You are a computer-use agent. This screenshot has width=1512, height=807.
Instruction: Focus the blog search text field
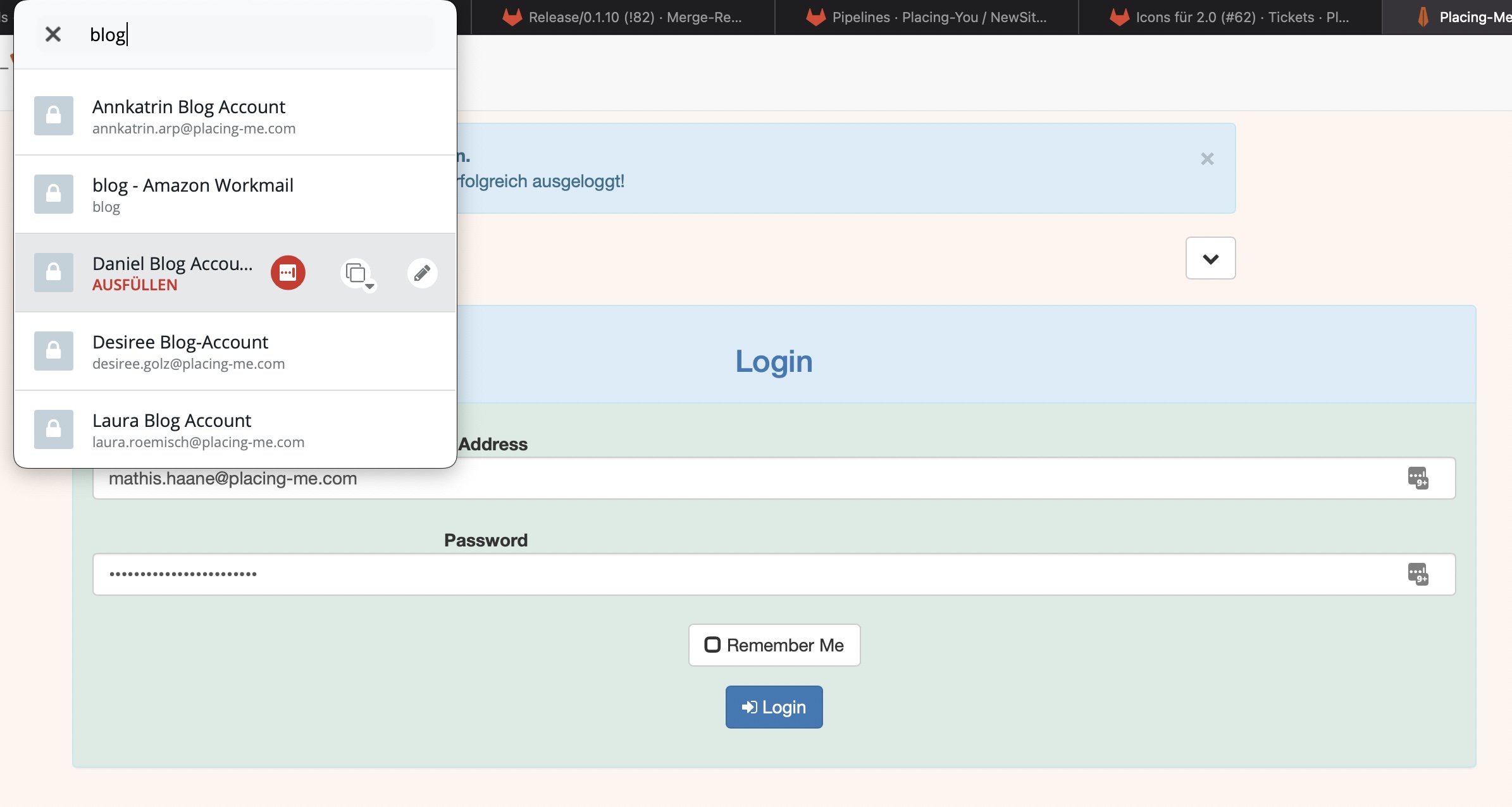(x=253, y=34)
